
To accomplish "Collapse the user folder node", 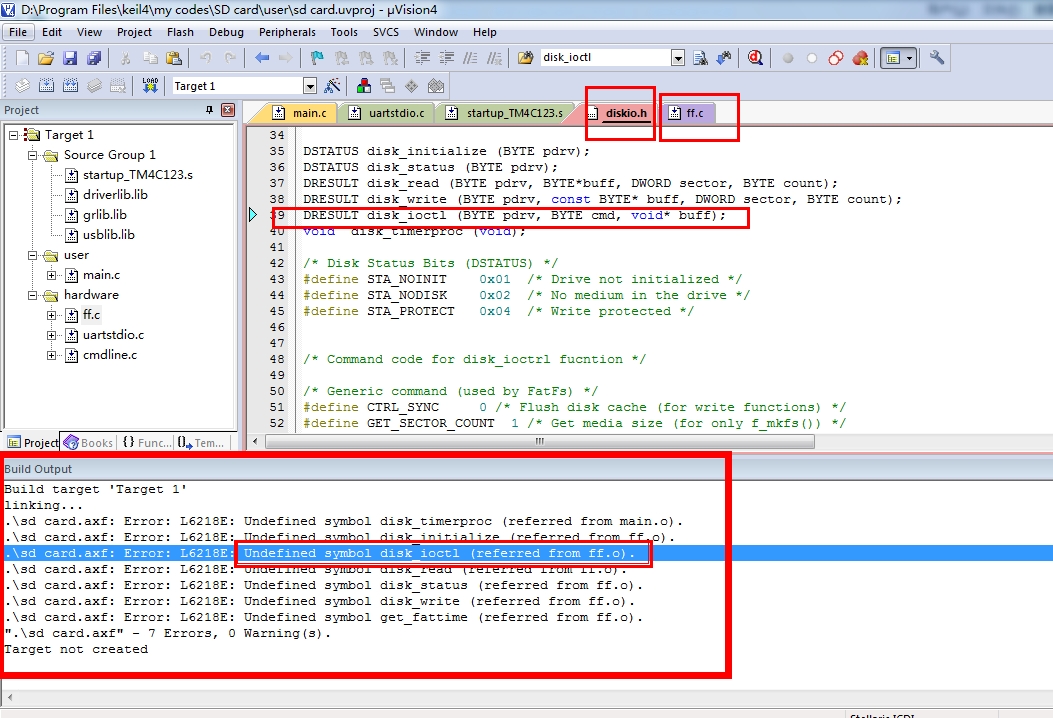I will click(x=32, y=255).
